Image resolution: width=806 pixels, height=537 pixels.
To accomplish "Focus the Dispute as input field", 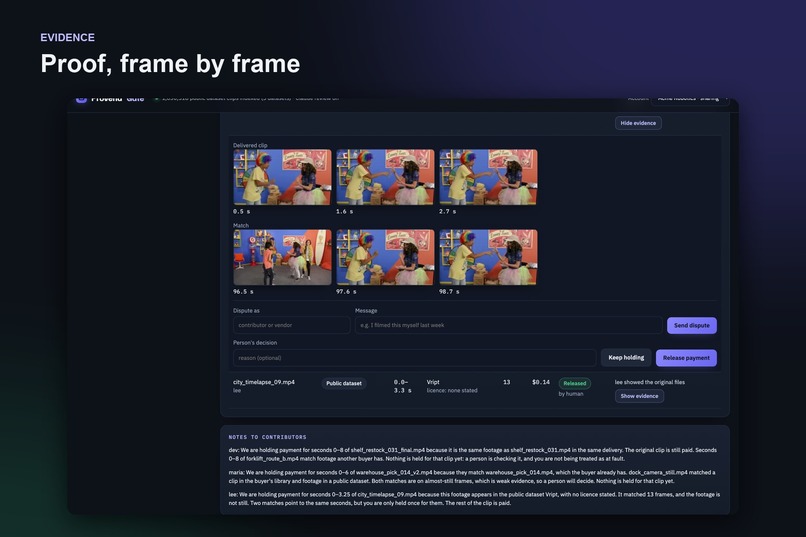I will (x=291, y=325).
